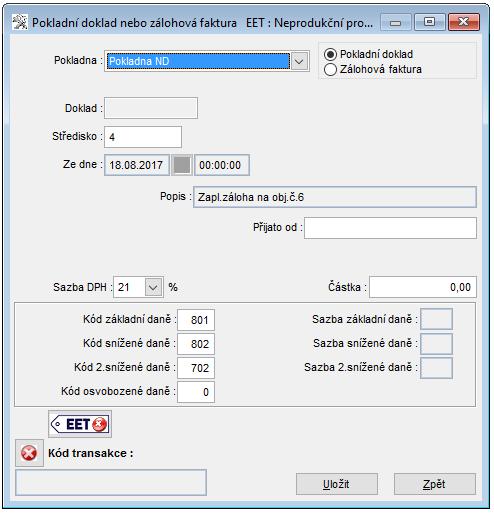Go back with the Zpět button
The width and height of the screenshot is (494, 513).
click(435, 484)
